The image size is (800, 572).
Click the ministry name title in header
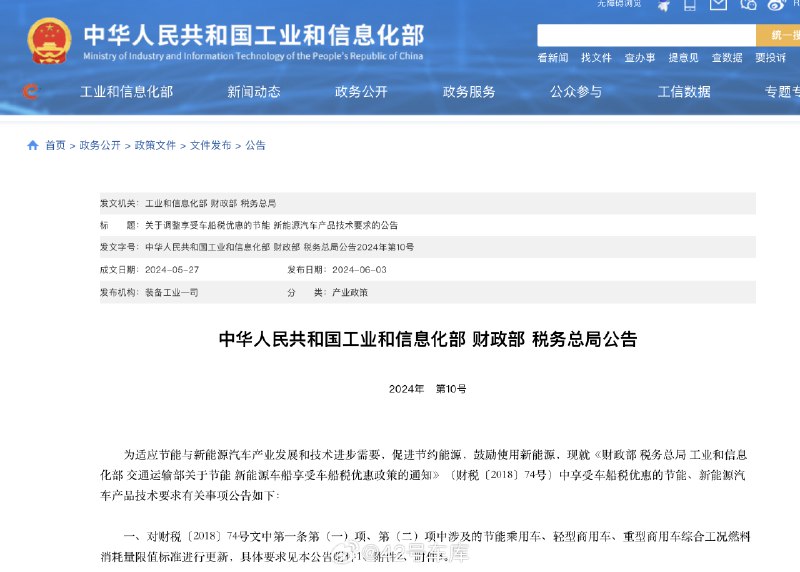coord(254,35)
